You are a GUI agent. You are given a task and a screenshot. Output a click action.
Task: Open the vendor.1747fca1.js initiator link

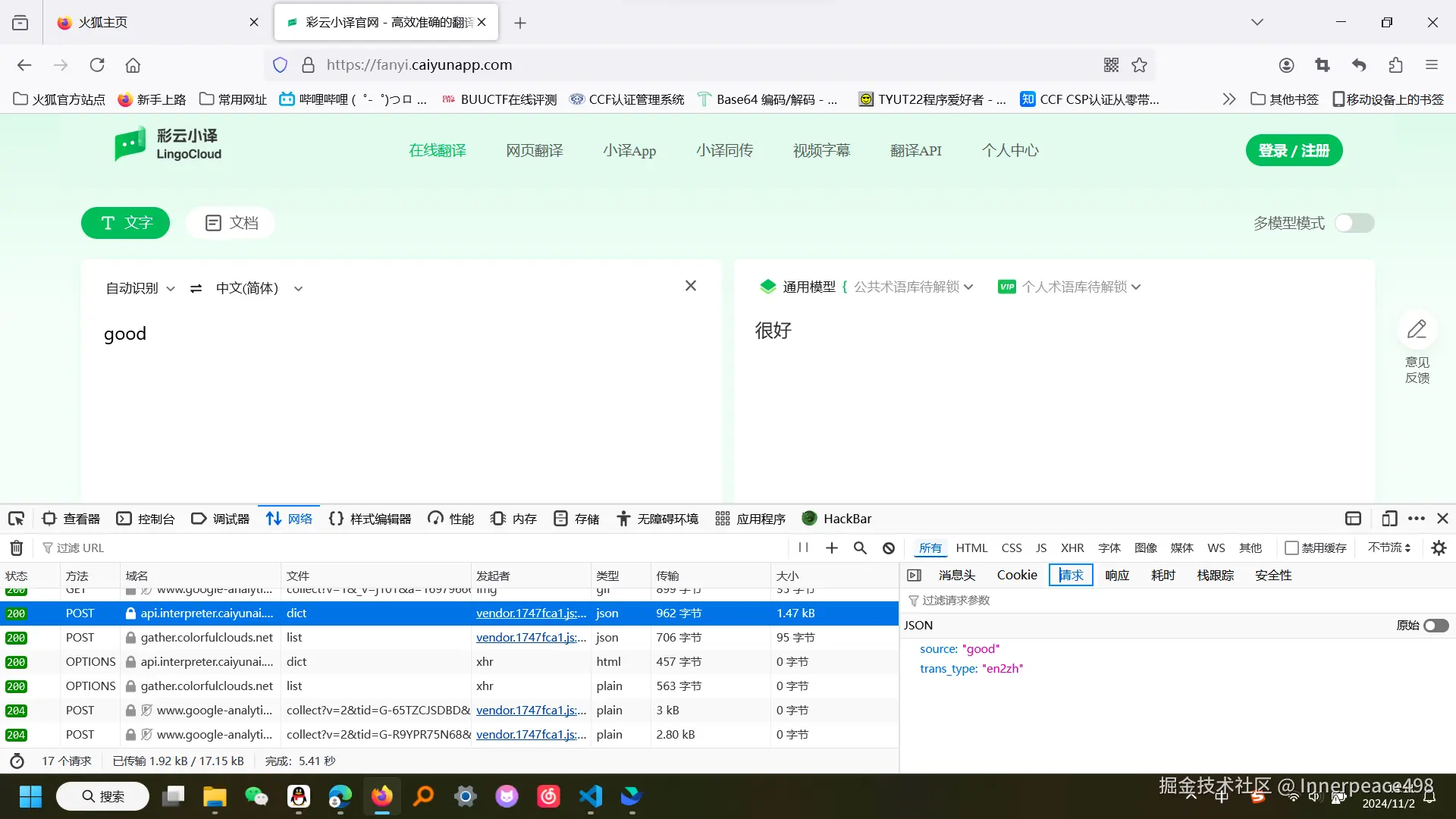tap(531, 613)
